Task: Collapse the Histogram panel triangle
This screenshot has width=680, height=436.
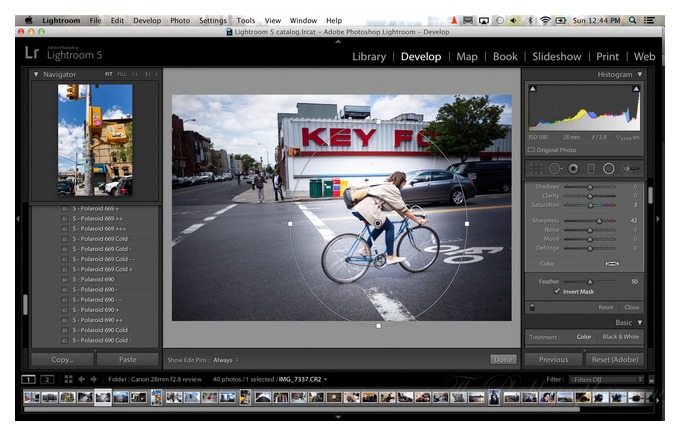Action: pos(640,75)
